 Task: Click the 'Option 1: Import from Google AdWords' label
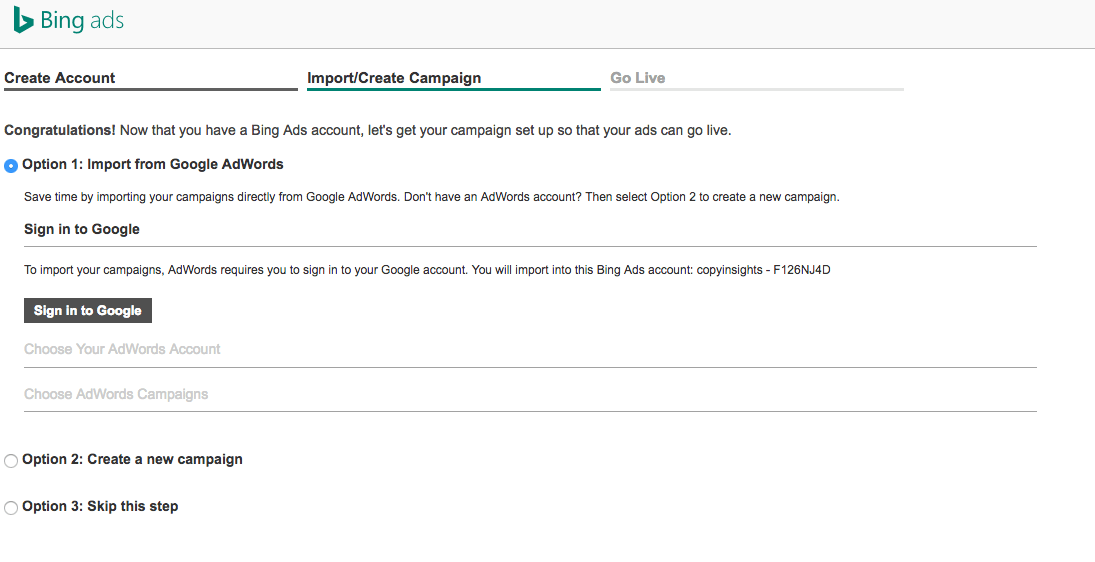[153, 165]
